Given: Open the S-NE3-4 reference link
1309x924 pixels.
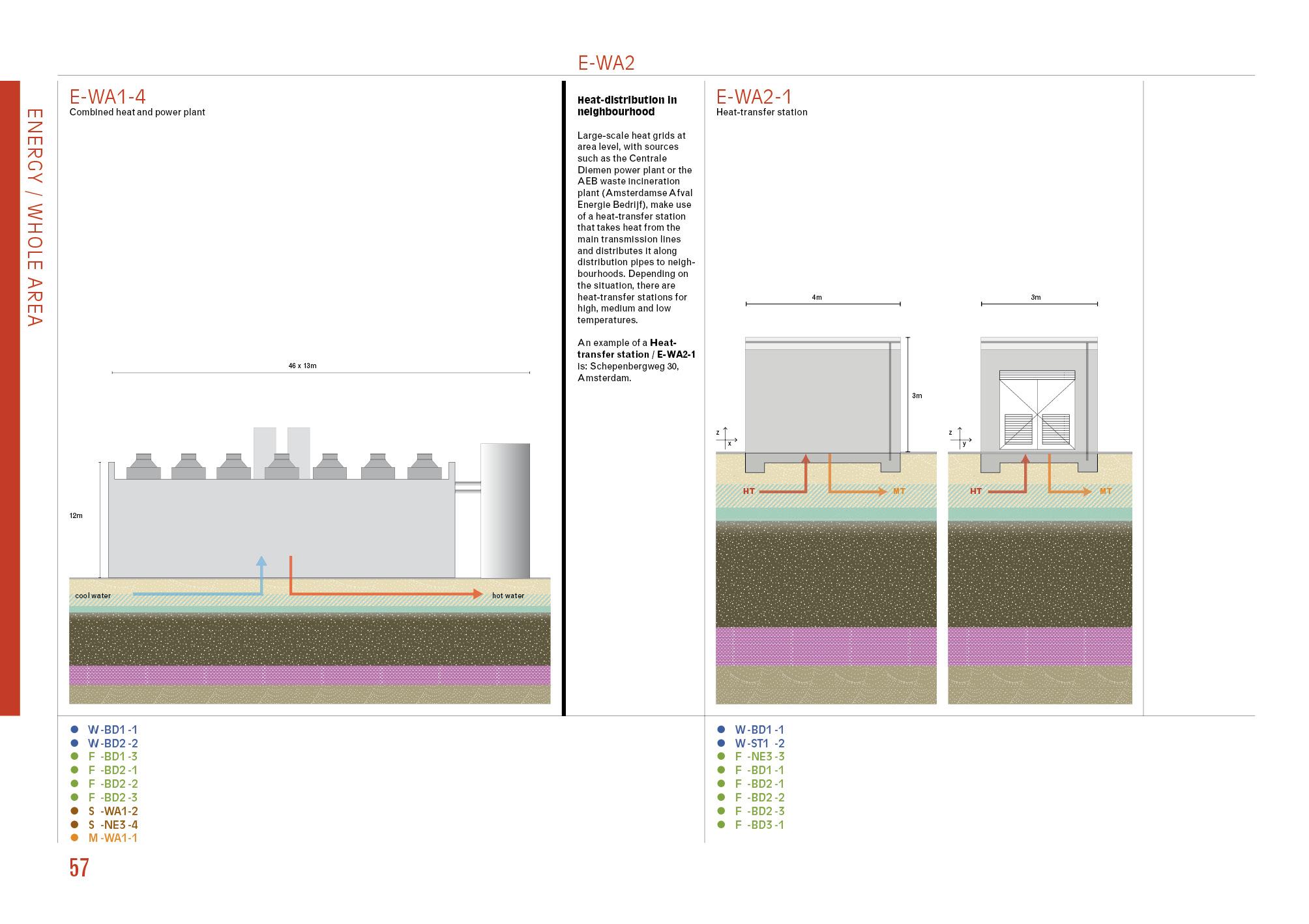Looking at the screenshot, I should coord(113,825).
